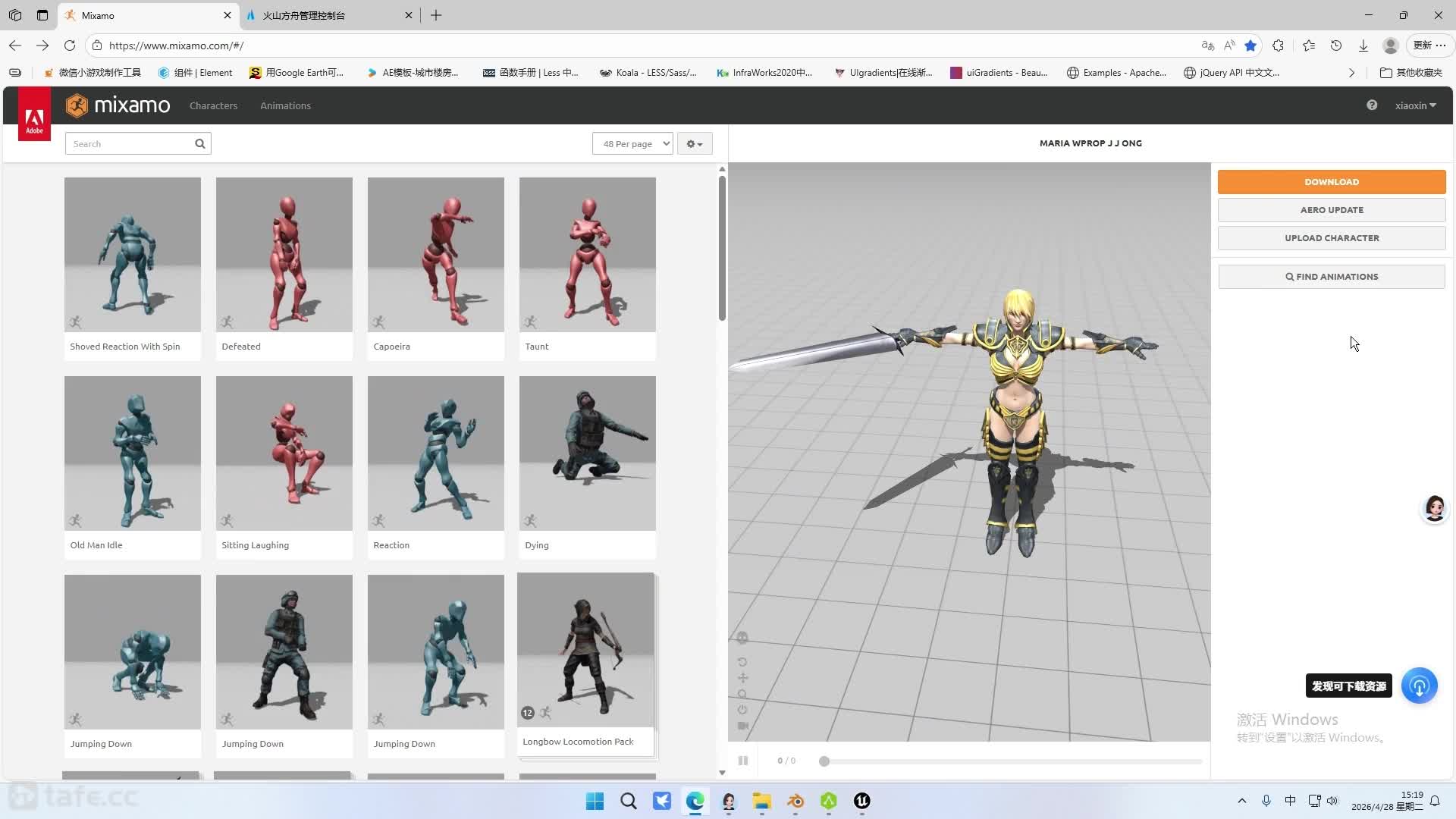The width and height of the screenshot is (1456, 819).
Task: Click the search magnifier icon in animation search
Action: (199, 143)
